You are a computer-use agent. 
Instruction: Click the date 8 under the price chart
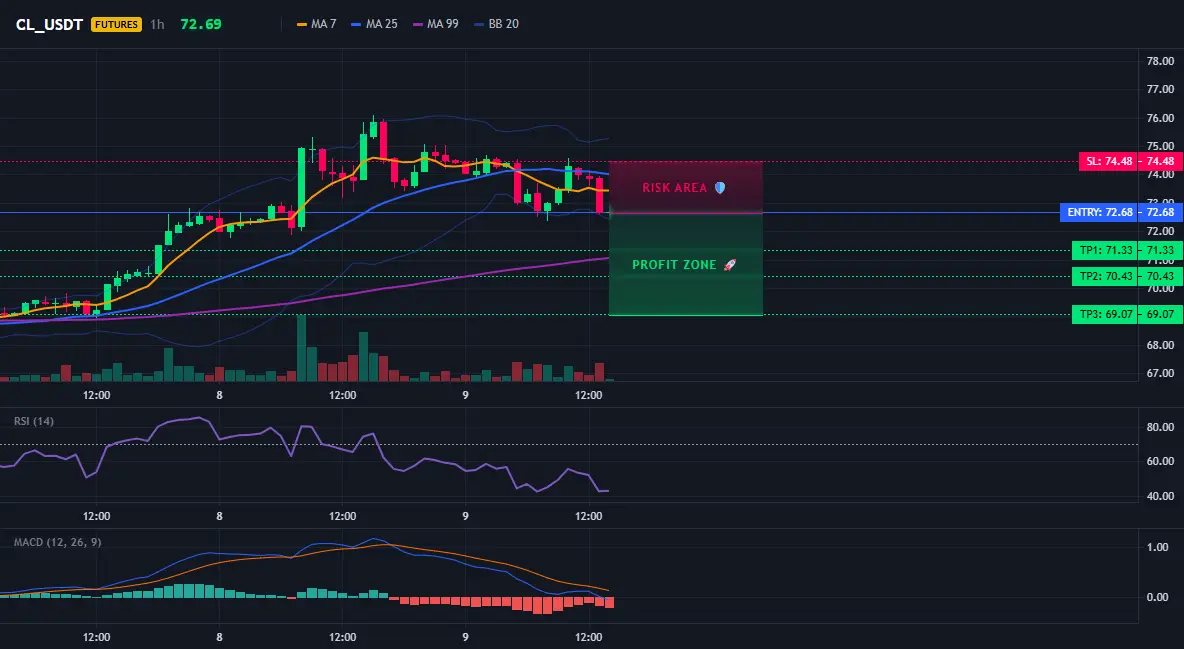point(220,395)
